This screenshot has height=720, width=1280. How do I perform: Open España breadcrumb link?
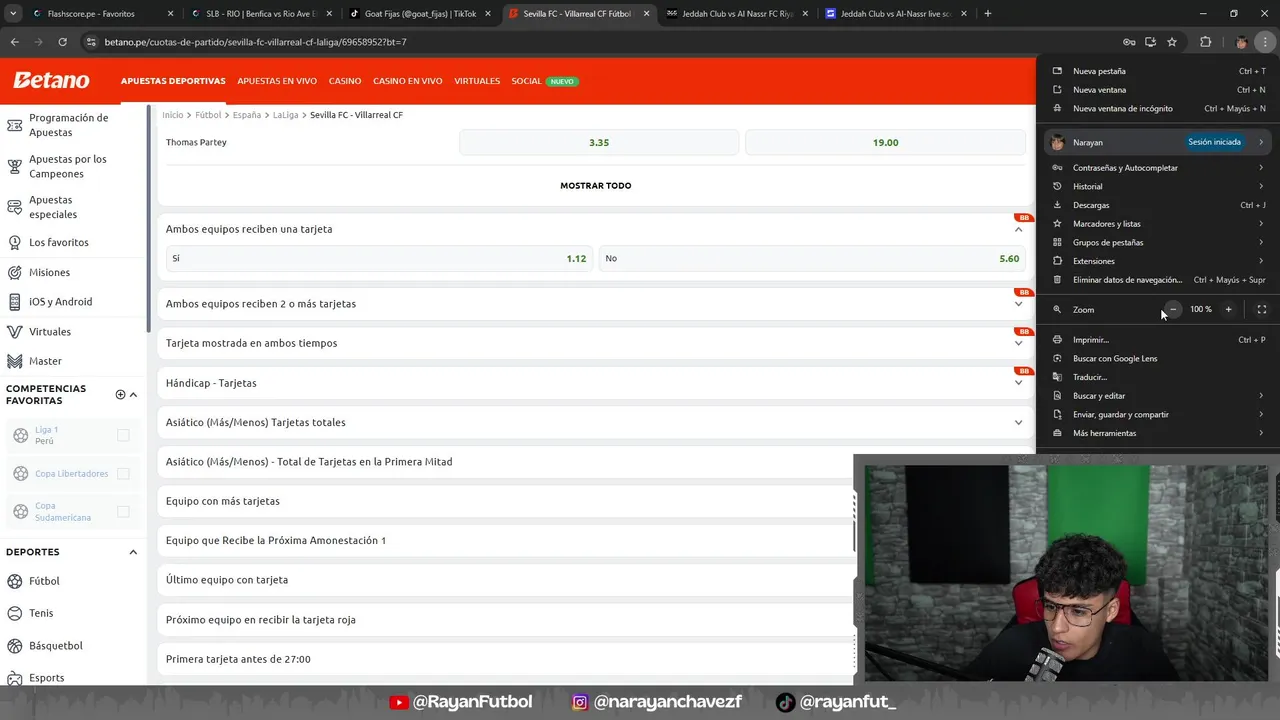247,115
